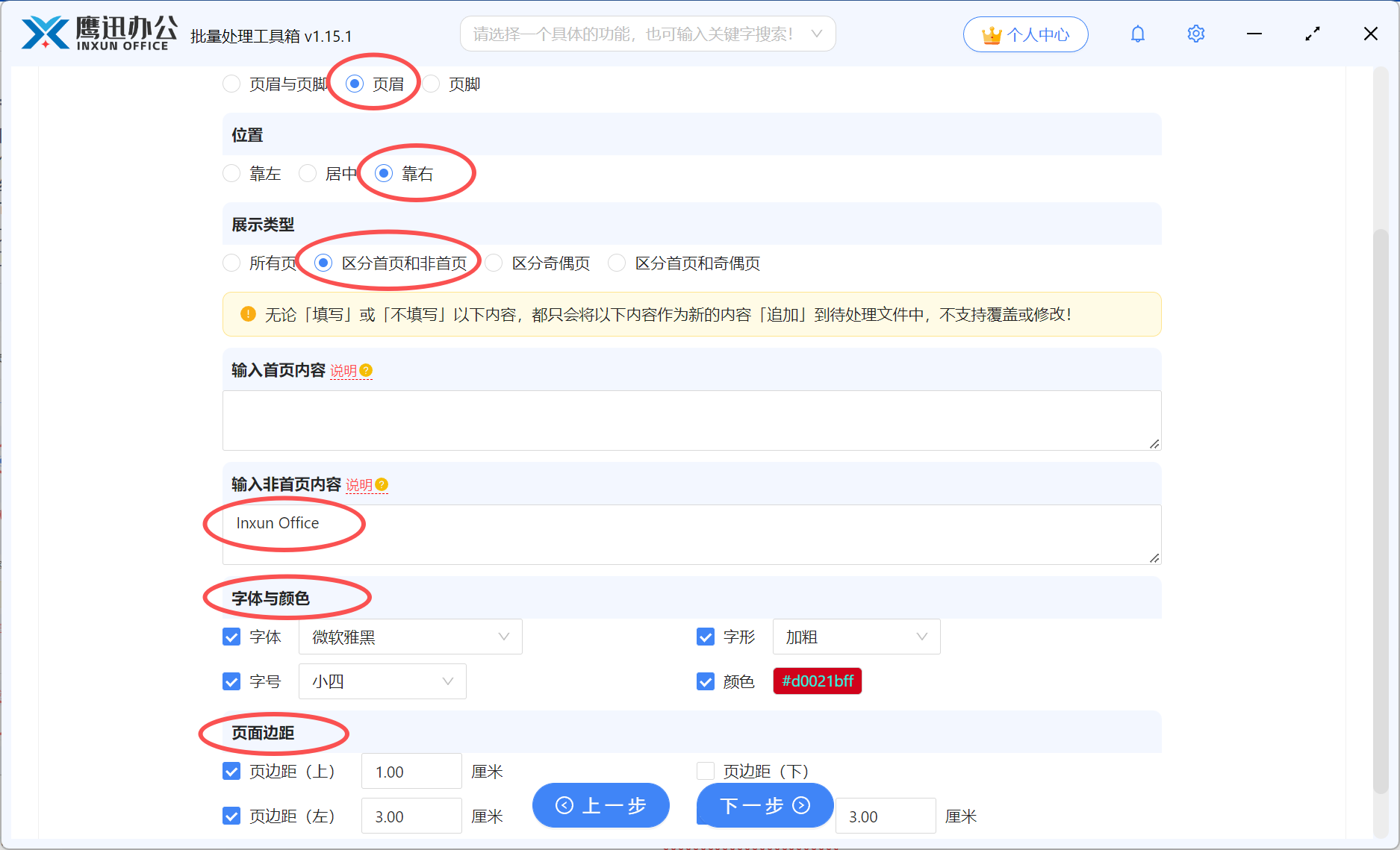Image resolution: width=1400 pixels, height=850 pixels.
Task: Click the right-side 3.00 margin field
Action: (886, 816)
